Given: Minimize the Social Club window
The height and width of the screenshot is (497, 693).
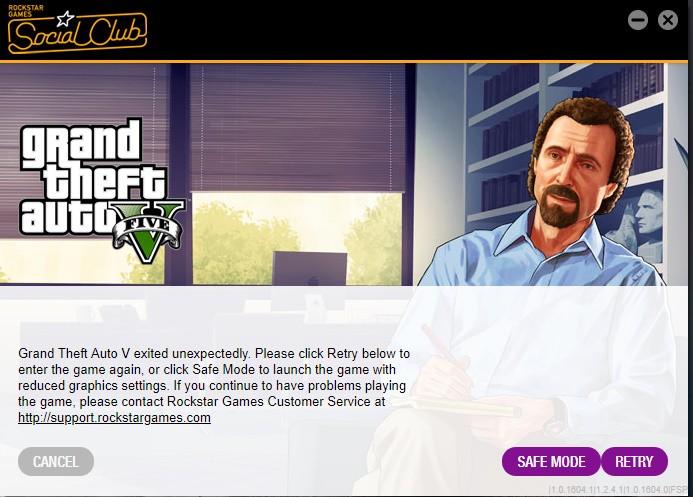Looking at the screenshot, I should [638, 20].
